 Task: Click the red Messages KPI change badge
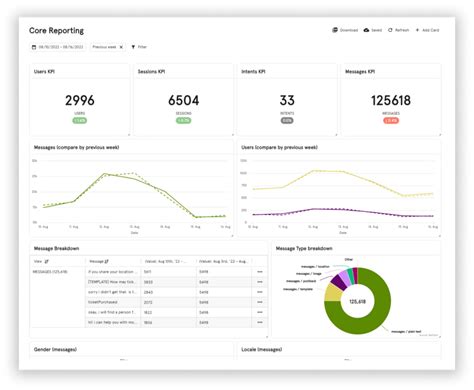click(x=391, y=120)
